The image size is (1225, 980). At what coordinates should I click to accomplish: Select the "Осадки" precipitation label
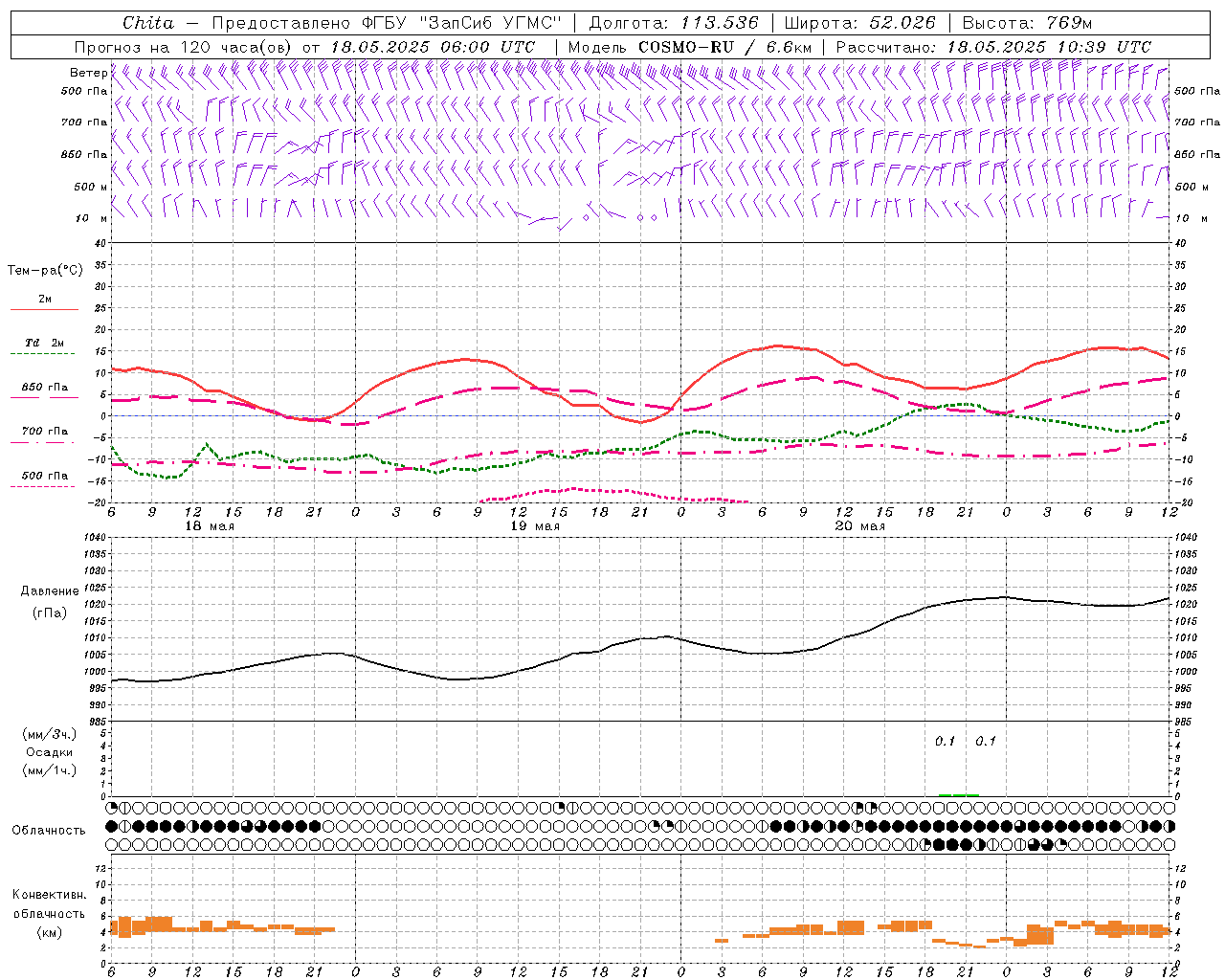[49, 752]
